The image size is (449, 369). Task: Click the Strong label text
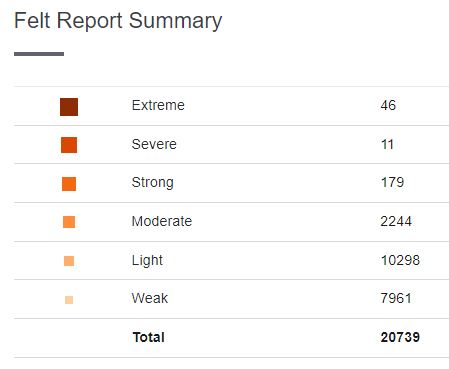tap(153, 183)
